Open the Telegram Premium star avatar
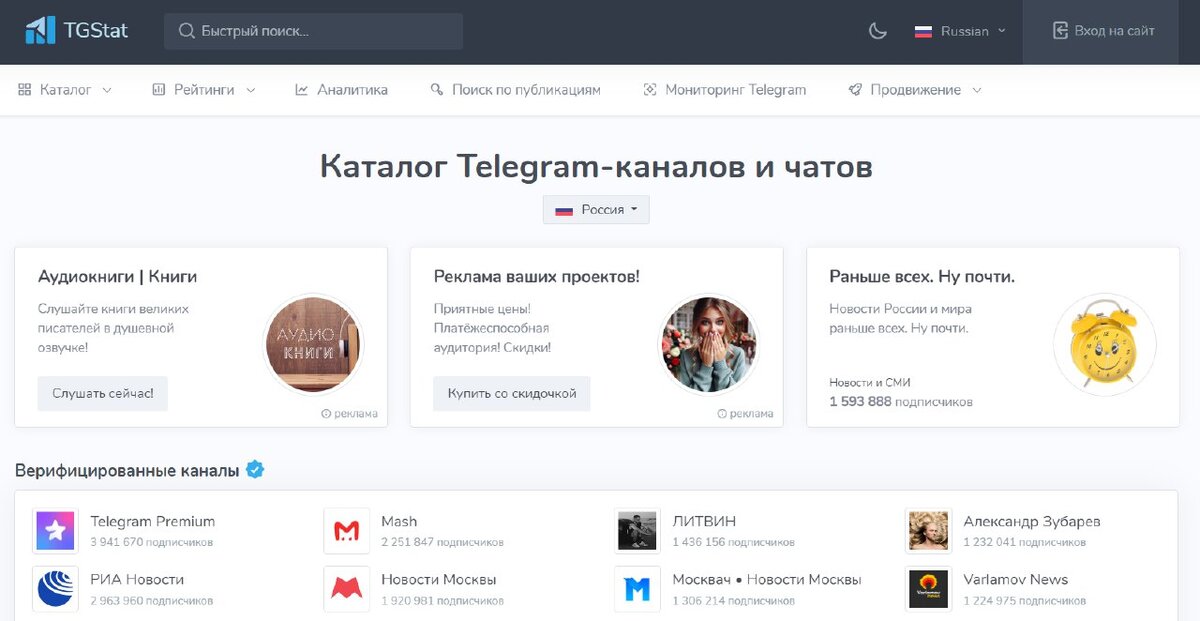Screen dimensions: 1200x621 [55, 531]
